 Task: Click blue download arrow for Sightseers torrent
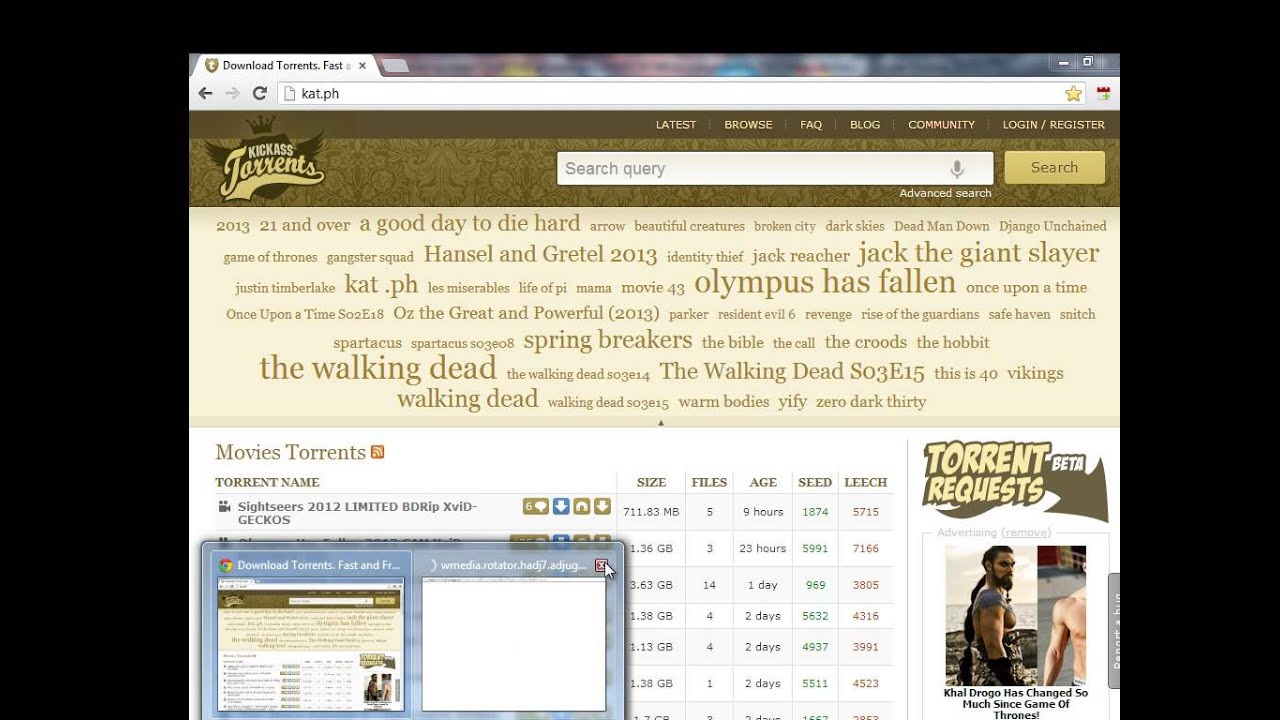561,507
